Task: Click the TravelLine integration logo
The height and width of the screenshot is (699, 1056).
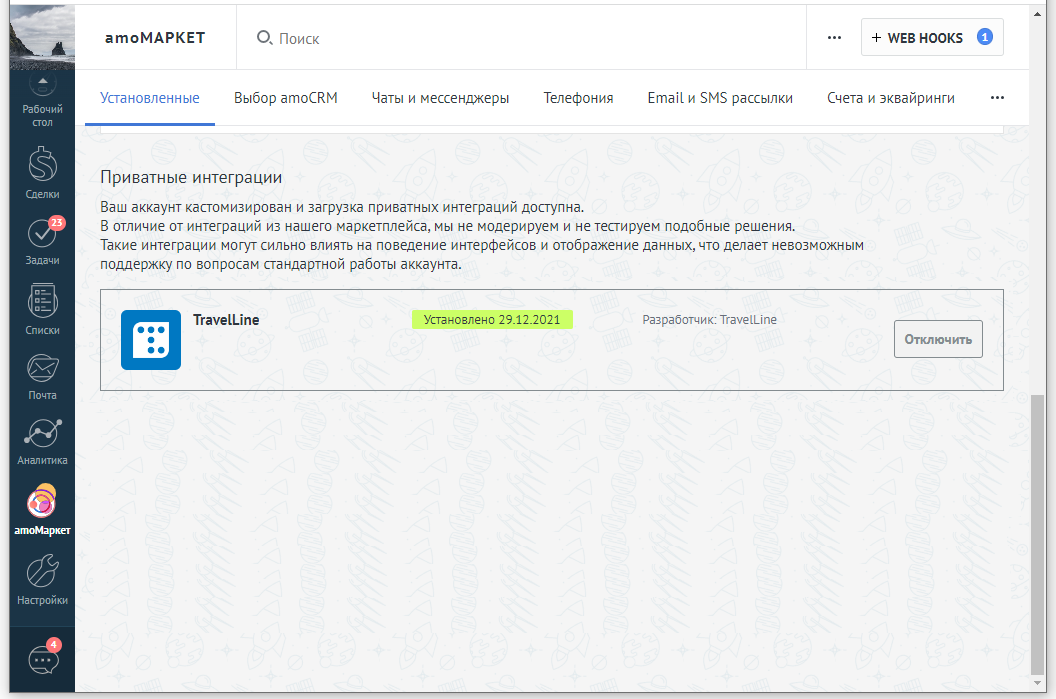Action: [x=151, y=340]
